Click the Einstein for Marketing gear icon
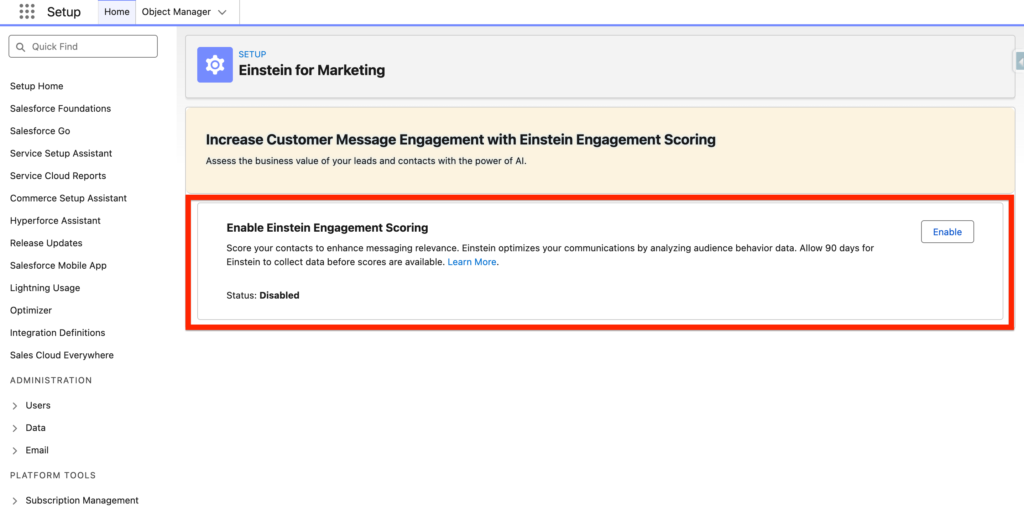This screenshot has width=1024, height=516. pyautogui.click(x=214, y=64)
